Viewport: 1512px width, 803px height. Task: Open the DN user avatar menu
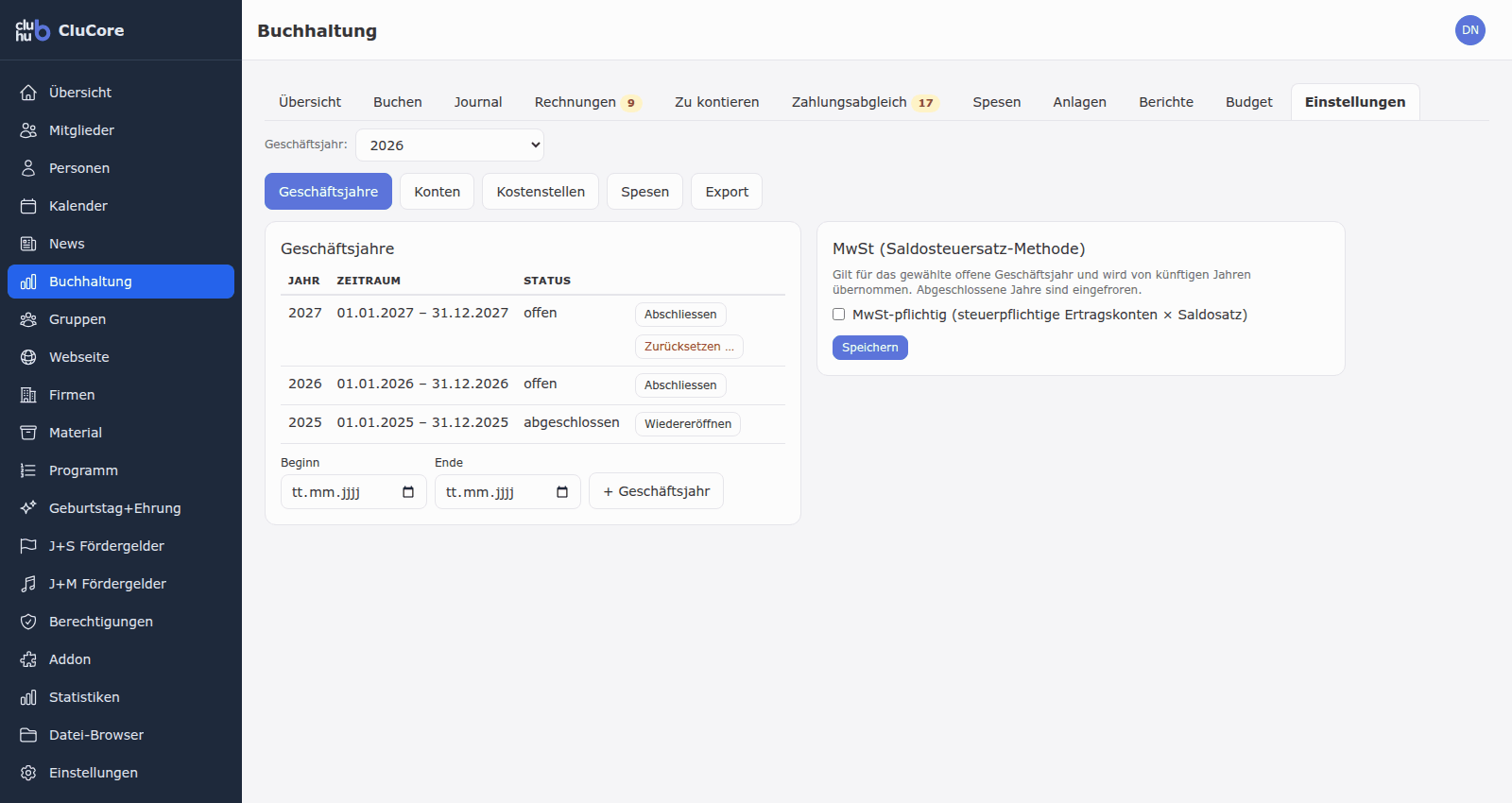click(1470, 30)
